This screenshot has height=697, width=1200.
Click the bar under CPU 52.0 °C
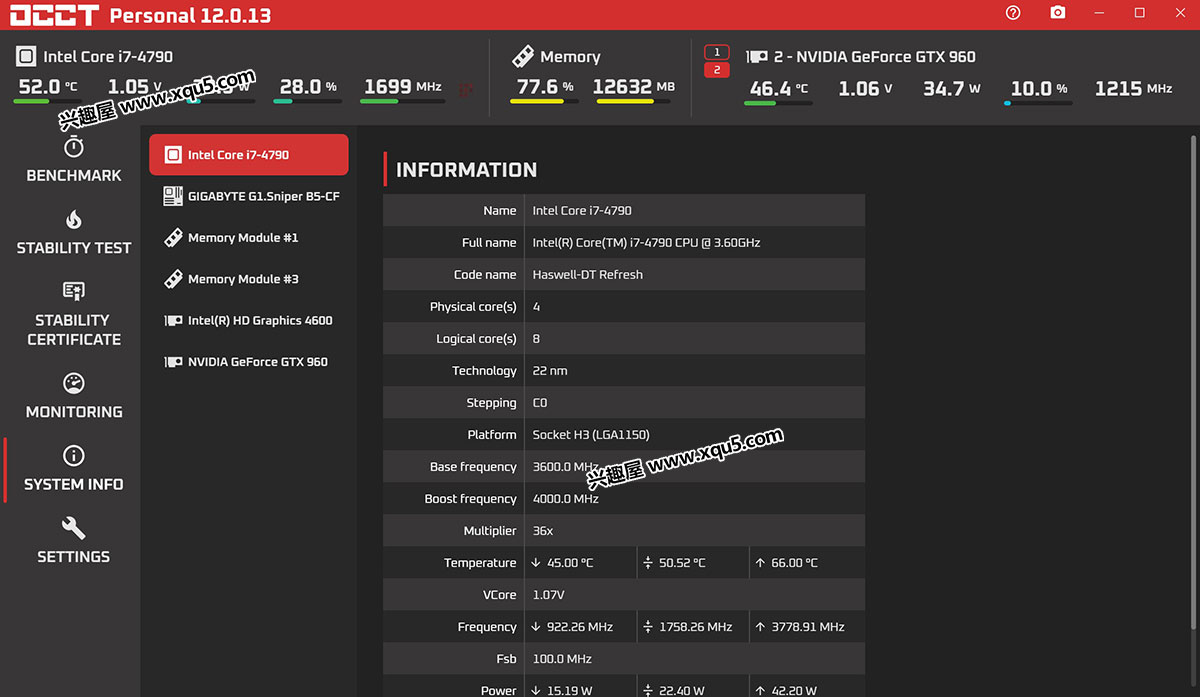point(47,101)
